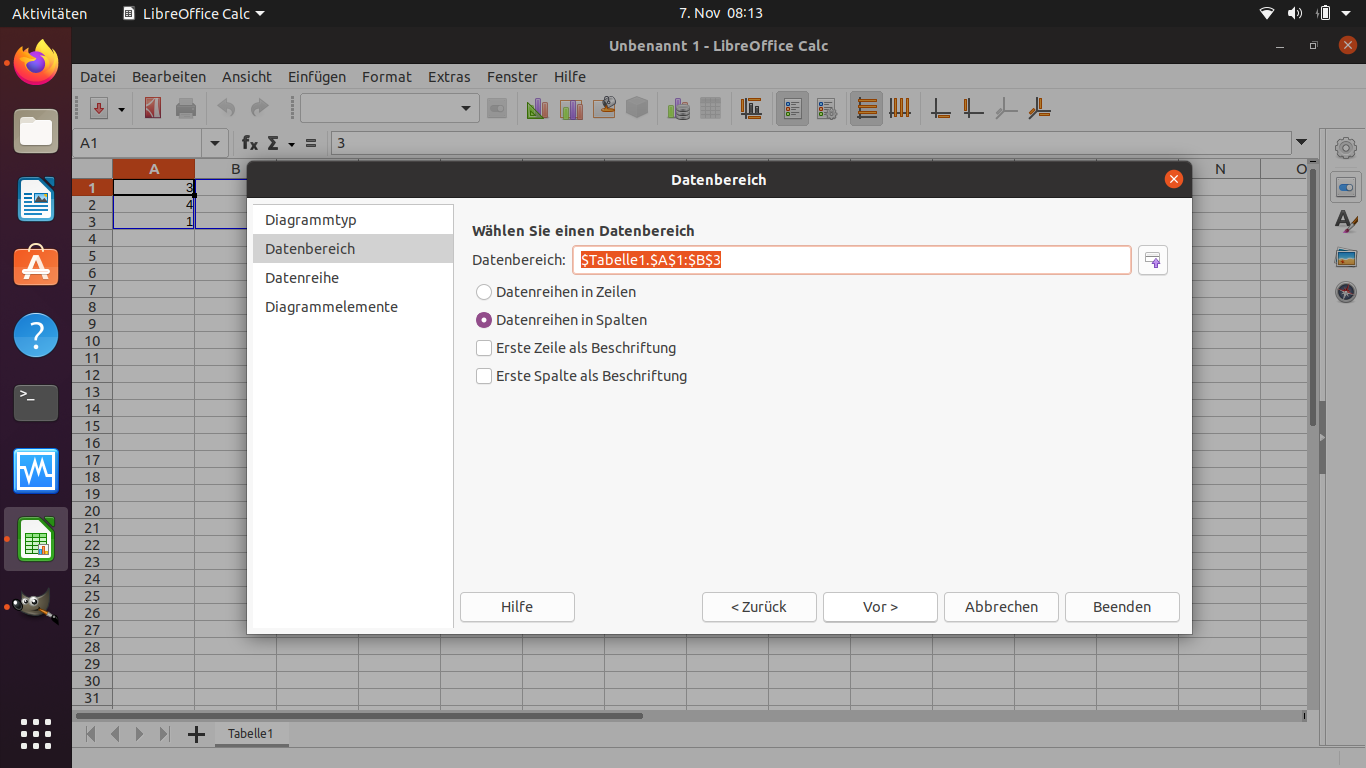The height and width of the screenshot is (768, 1366).
Task: Select the Diagrammelemente wizard step
Action: [x=353, y=307]
